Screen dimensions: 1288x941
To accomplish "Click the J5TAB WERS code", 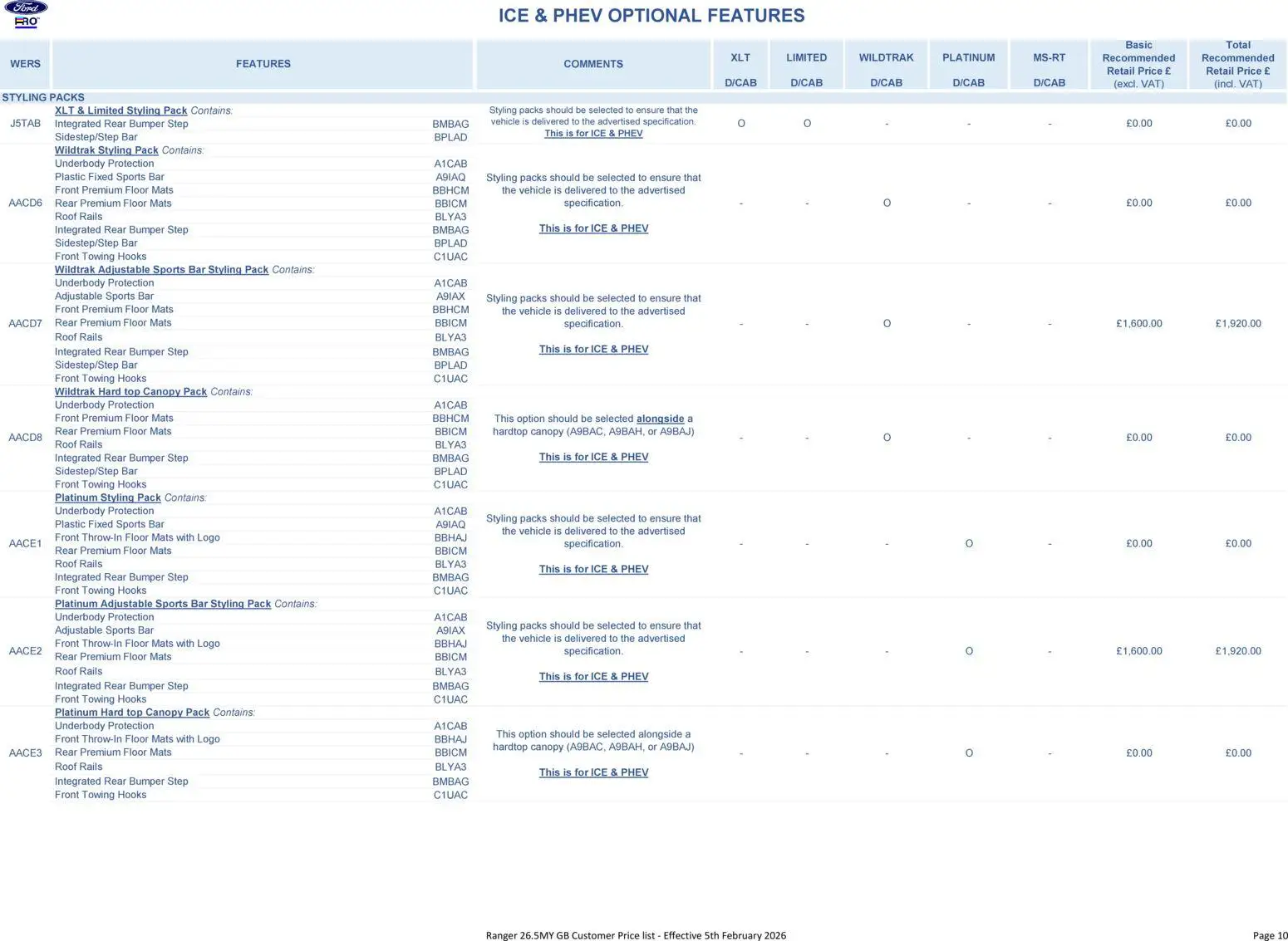I will click(x=25, y=124).
